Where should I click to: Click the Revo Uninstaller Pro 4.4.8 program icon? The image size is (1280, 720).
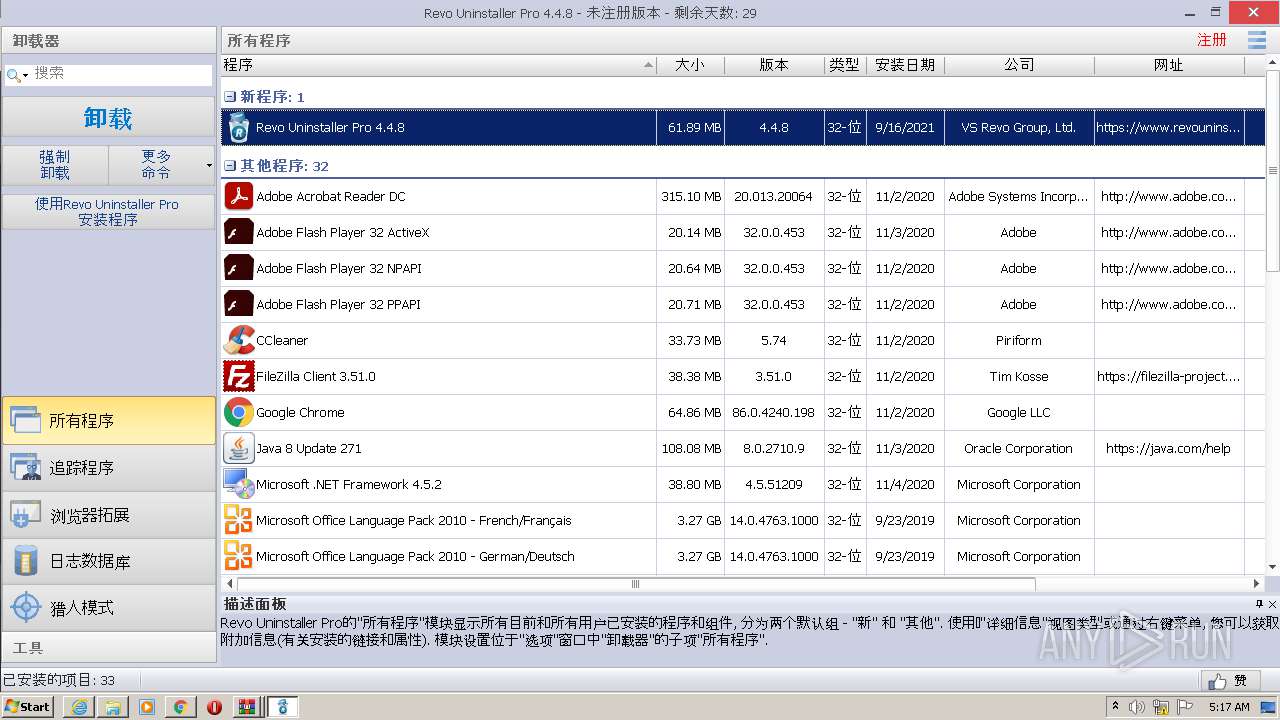(x=238, y=127)
